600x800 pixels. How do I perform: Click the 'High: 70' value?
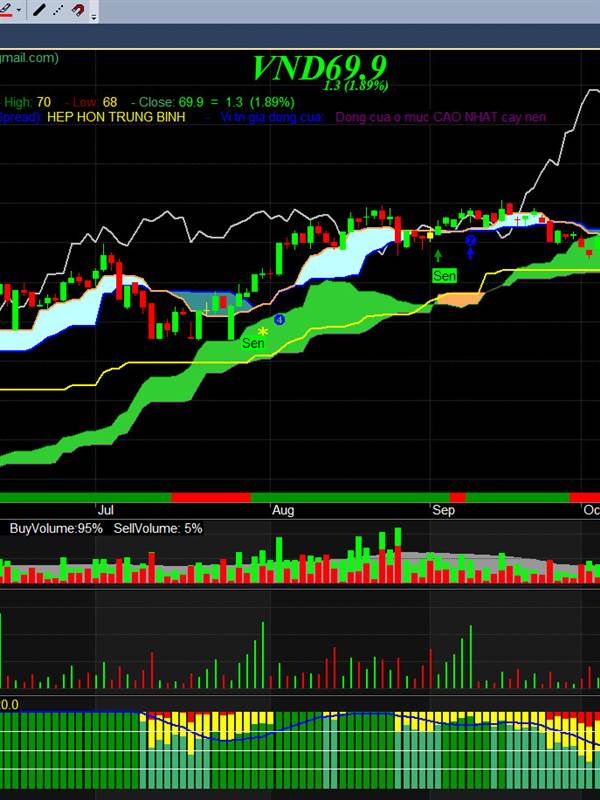27,102
